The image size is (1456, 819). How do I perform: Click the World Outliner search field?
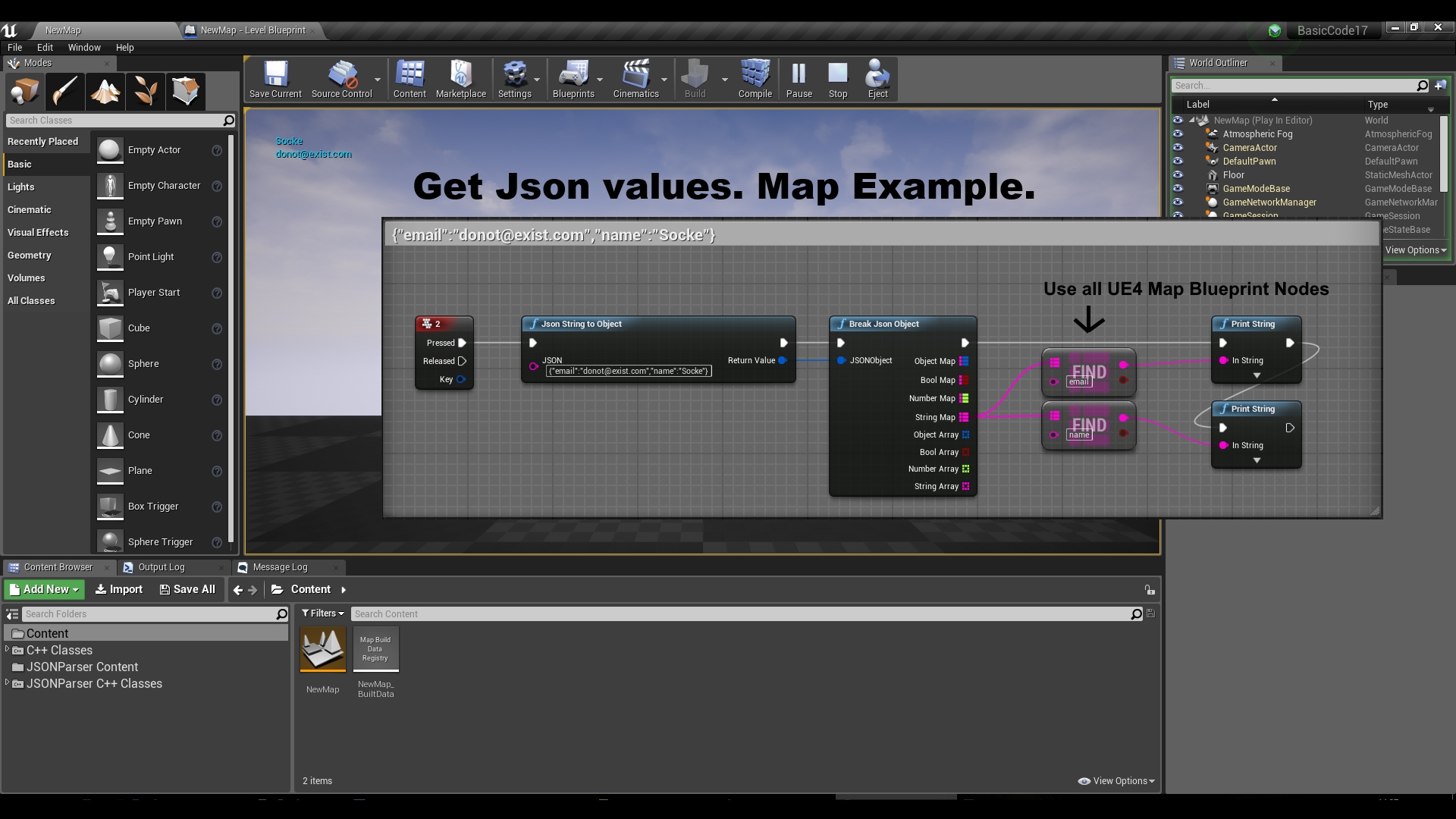point(1300,86)
